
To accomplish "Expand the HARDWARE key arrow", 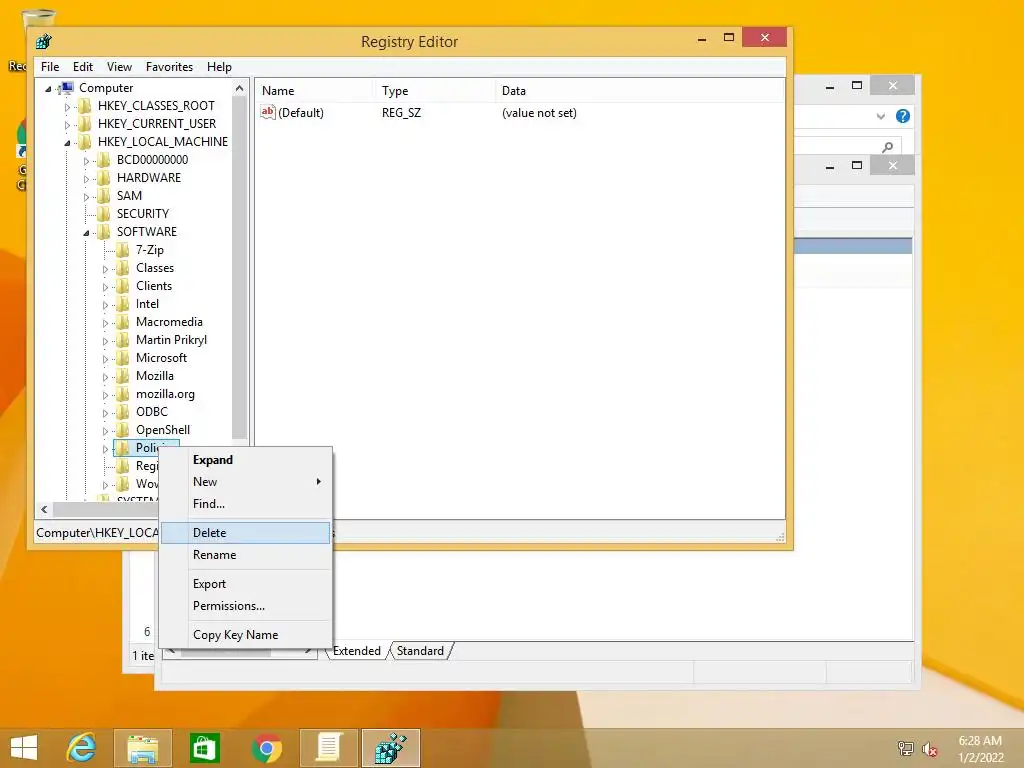I will (86, 178).
